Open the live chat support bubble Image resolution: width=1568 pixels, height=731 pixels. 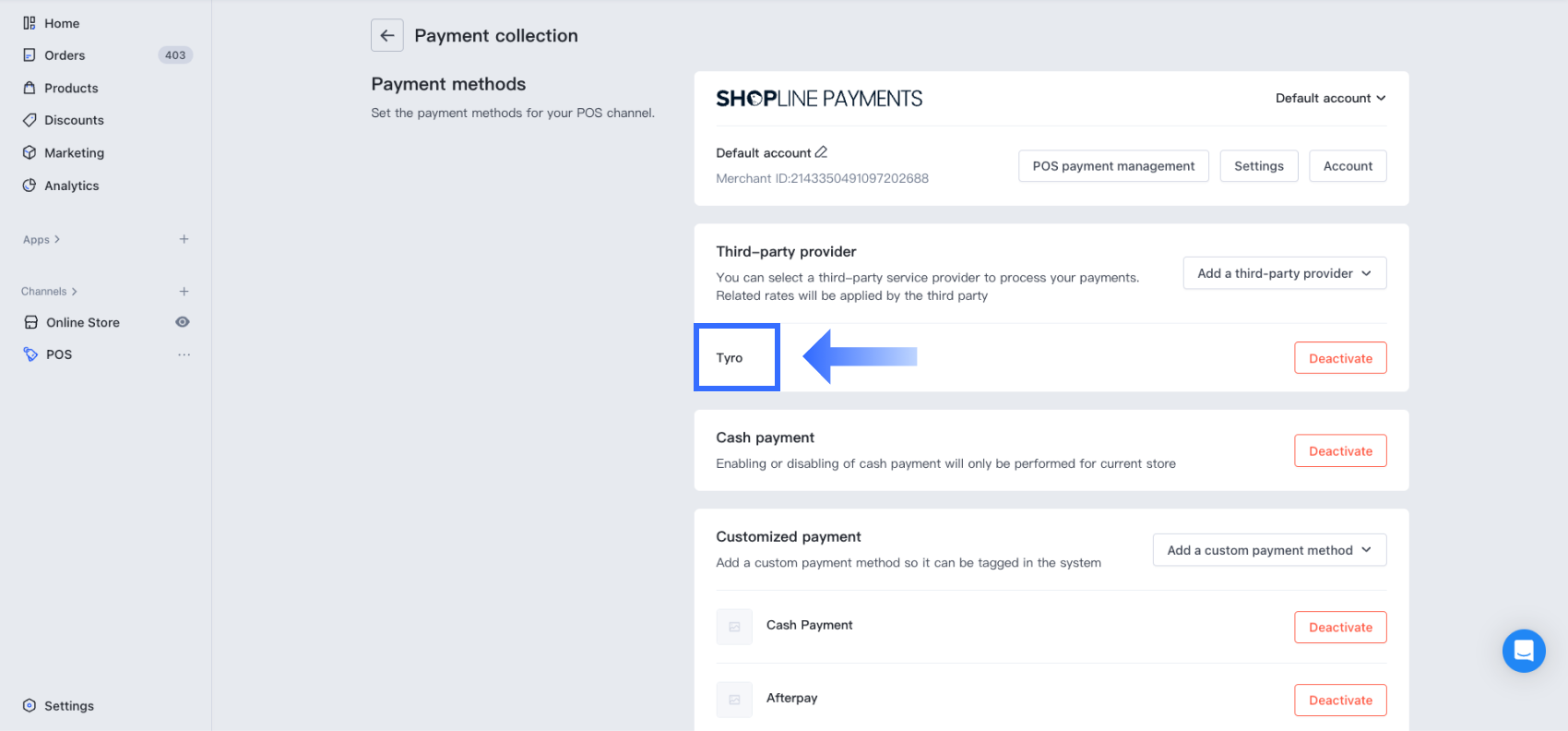(1524, 651)
